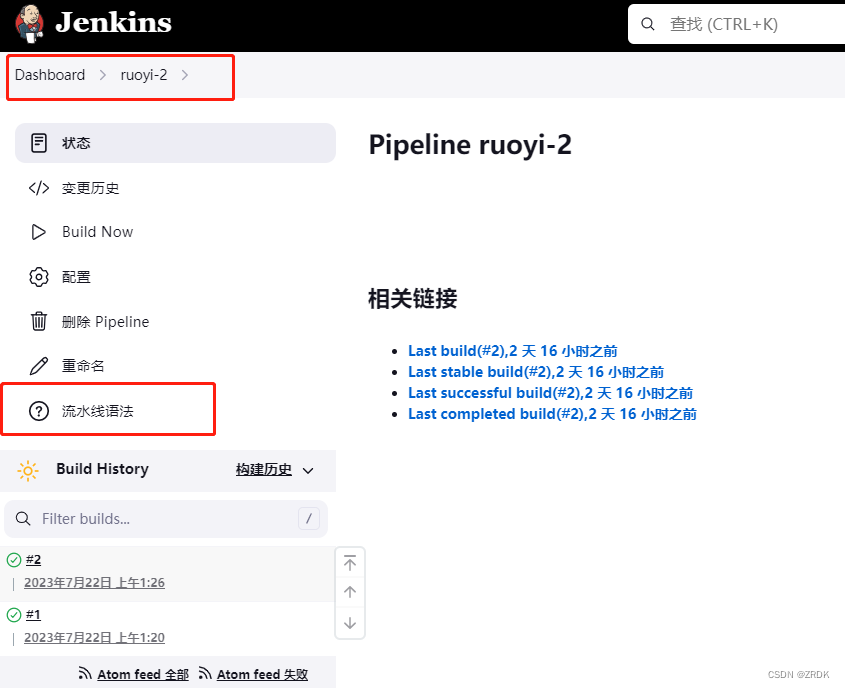Screen dimensions: 845x688
Task: Focus the Filter builds input
Action: click(x=166, y=519)
